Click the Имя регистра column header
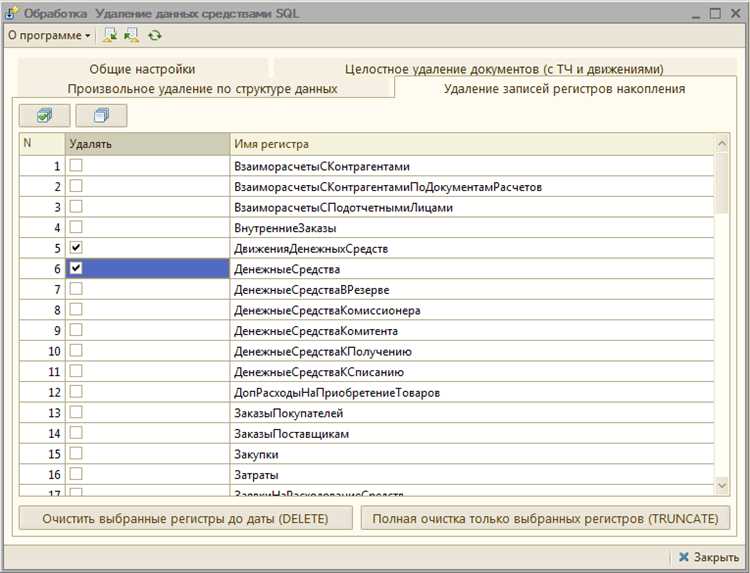This screenshot has height=573, width=750. tap(470, 144)
